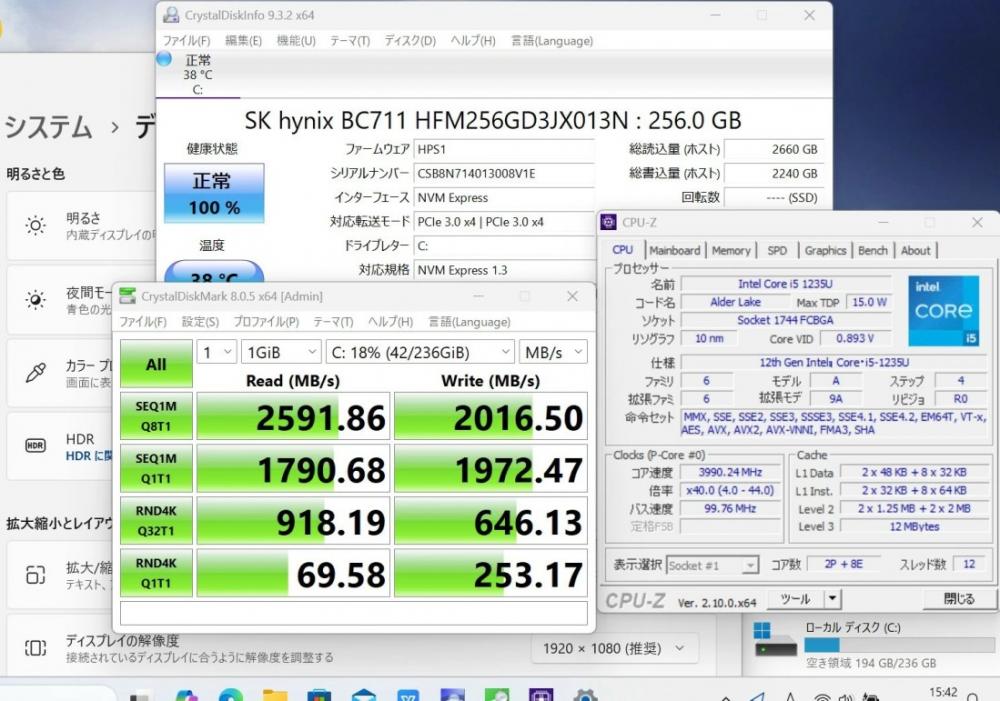1000x701 pixels.
Task: Open the 1920 × 1080 resolution dropdown
Action: 614,649
